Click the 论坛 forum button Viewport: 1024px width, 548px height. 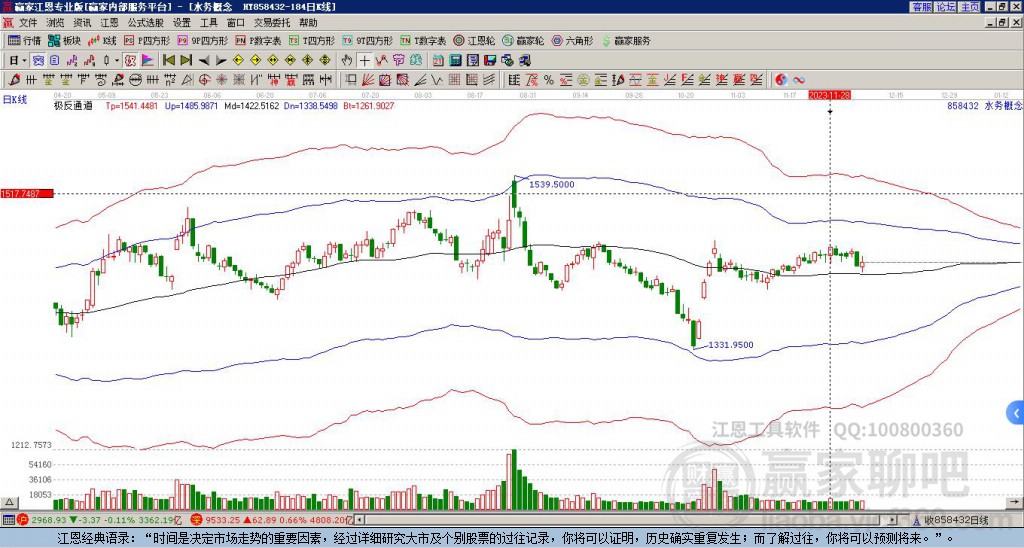click(946, 7)
